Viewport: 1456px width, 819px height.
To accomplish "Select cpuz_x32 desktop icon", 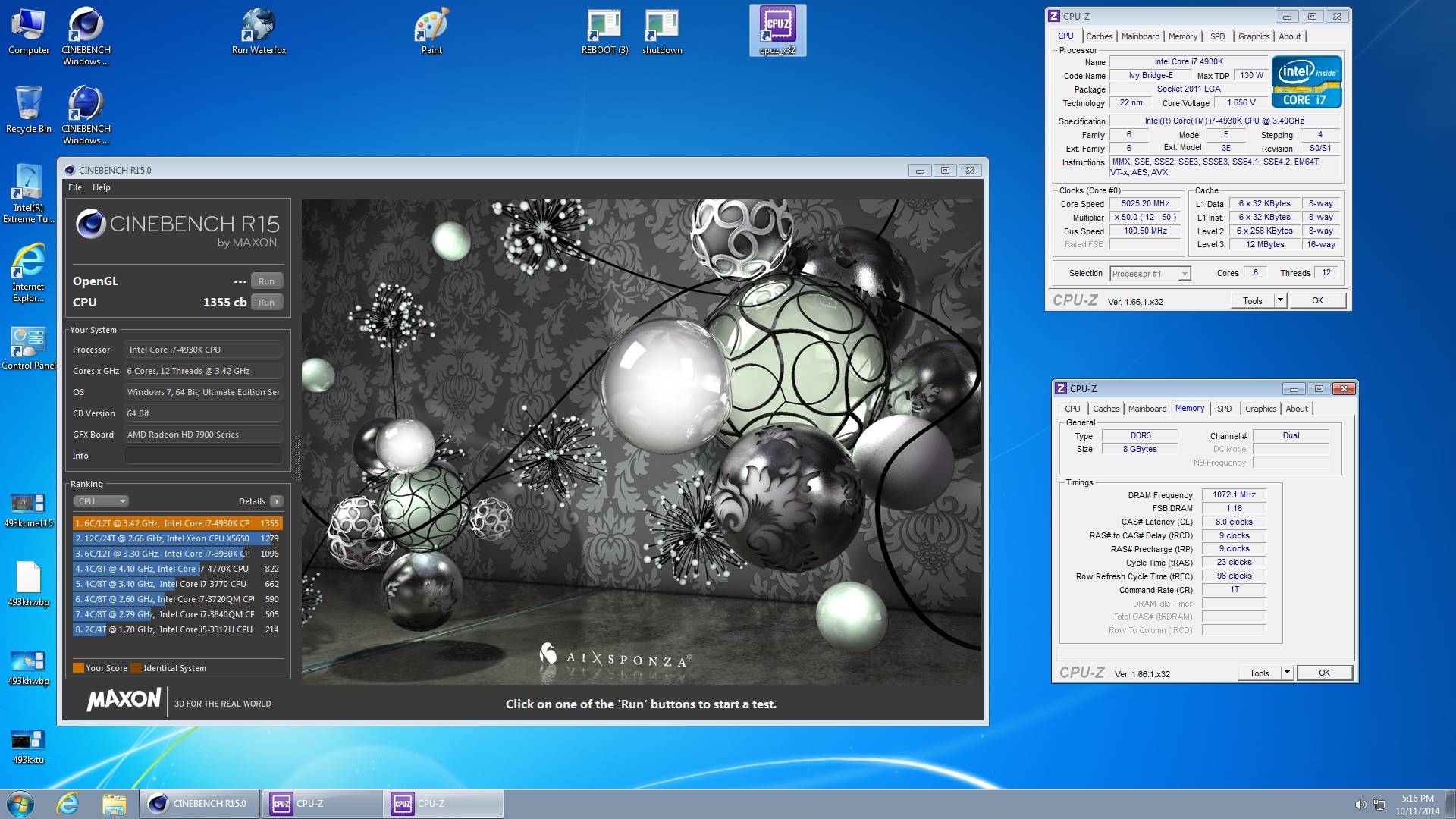I will [x=777, y=31].
